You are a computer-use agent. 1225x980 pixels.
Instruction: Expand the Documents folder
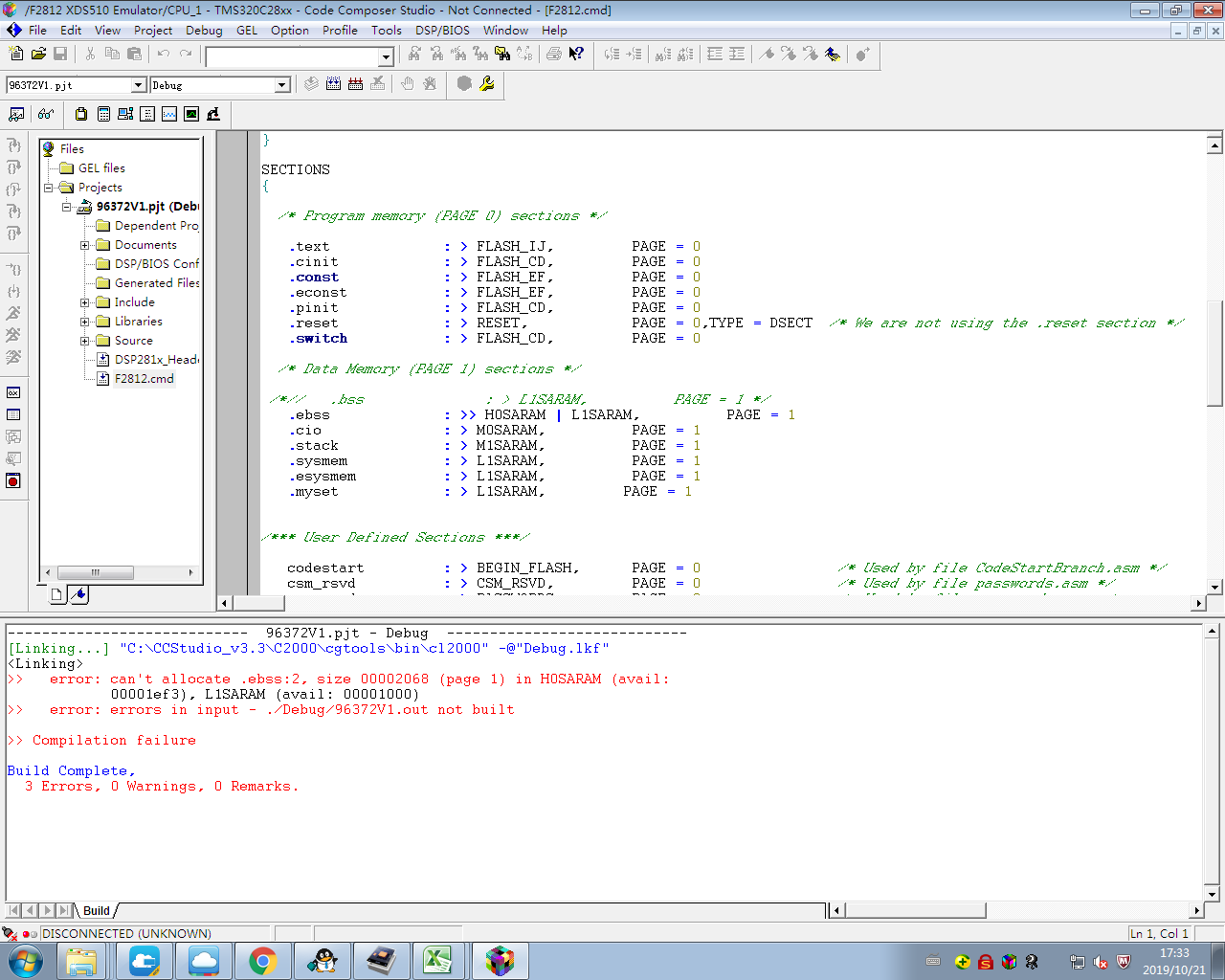84,245
